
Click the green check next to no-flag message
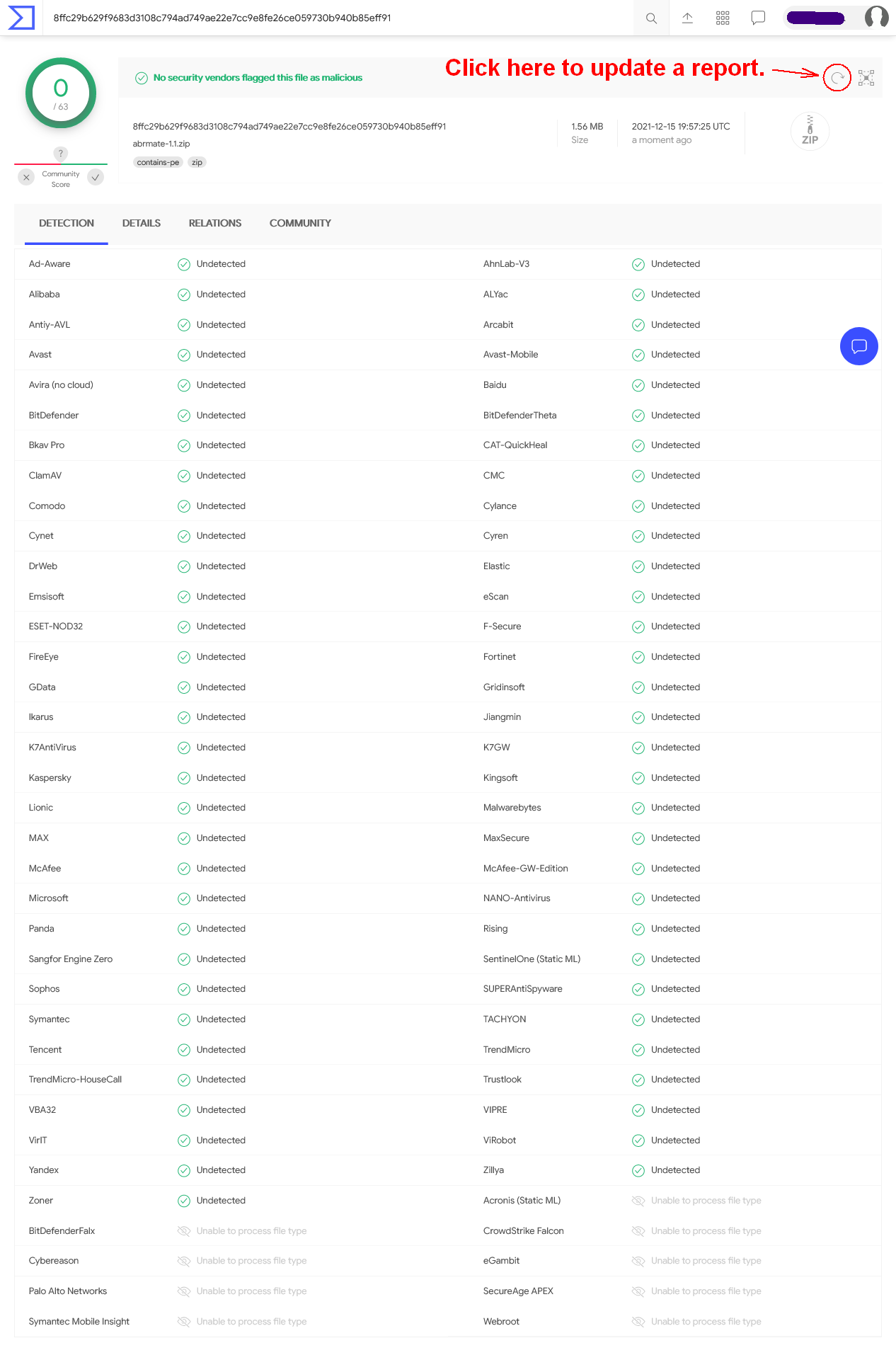coord(142,78)
